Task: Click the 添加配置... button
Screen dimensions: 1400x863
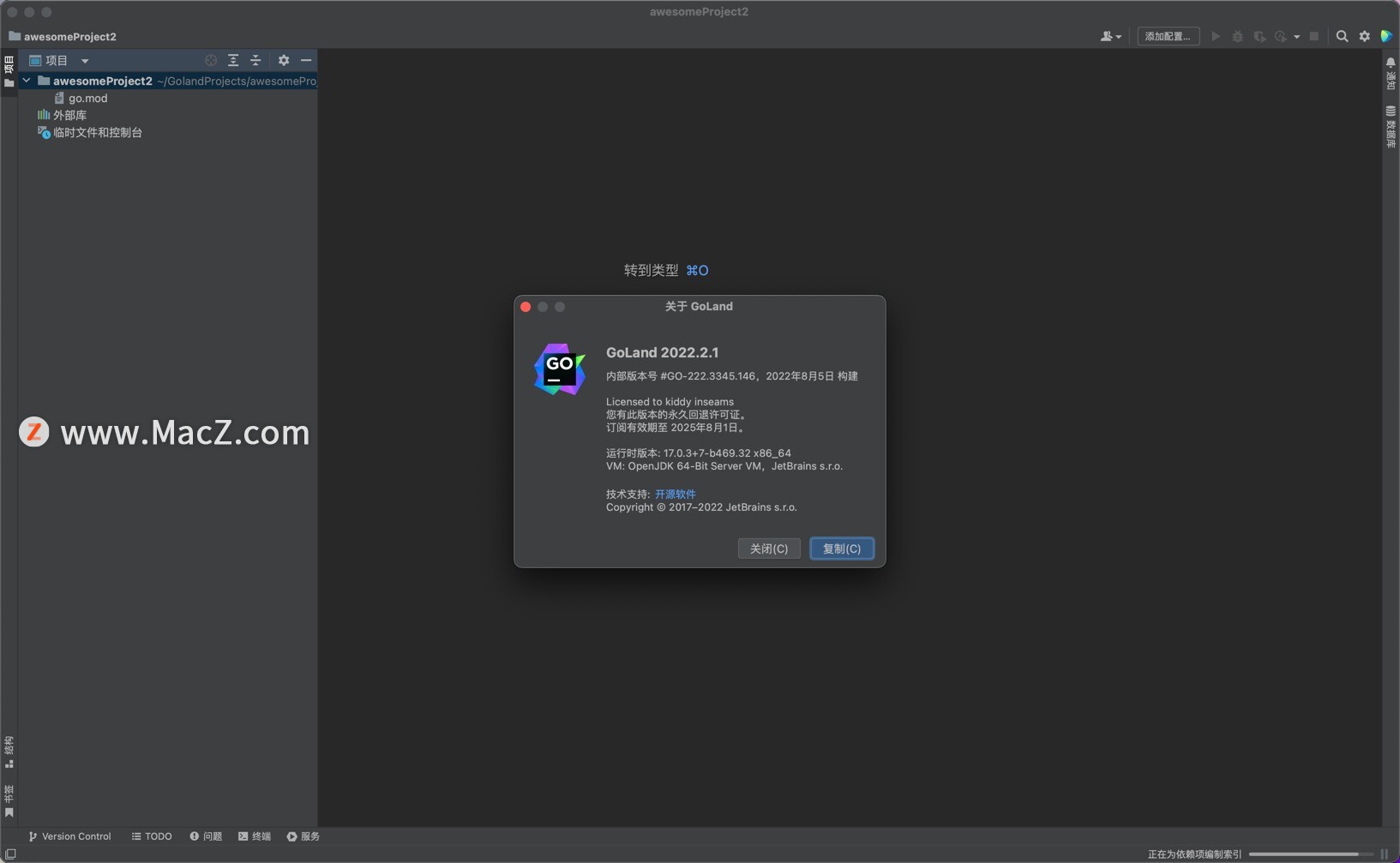Action: coord(1168,36)
